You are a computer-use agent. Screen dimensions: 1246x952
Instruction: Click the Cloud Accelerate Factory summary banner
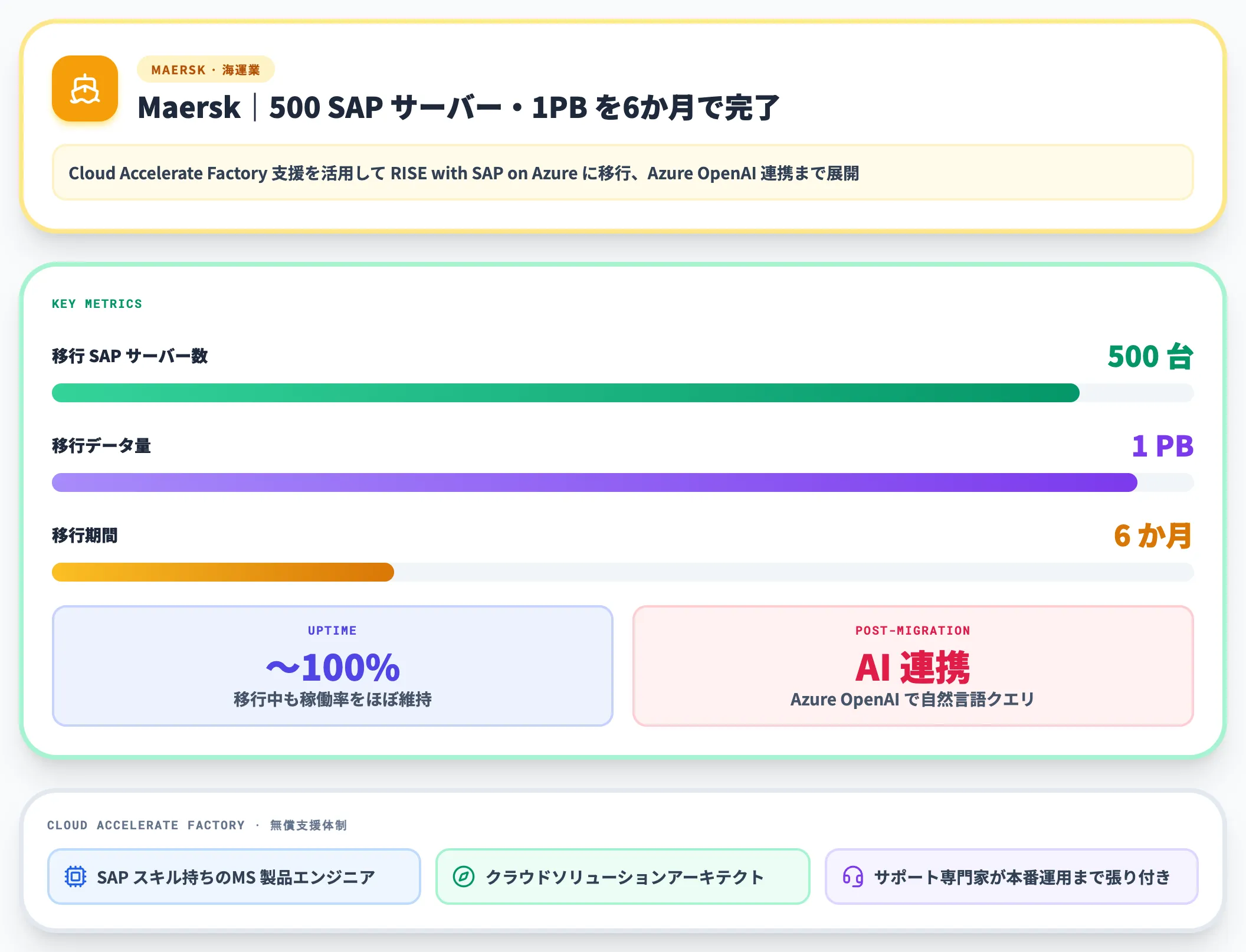coord(623,173)
